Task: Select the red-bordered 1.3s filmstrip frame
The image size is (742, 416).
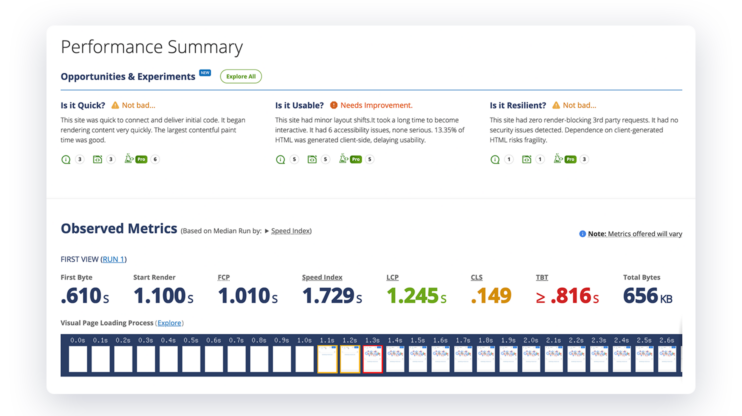Action: (x=372, y=358)
